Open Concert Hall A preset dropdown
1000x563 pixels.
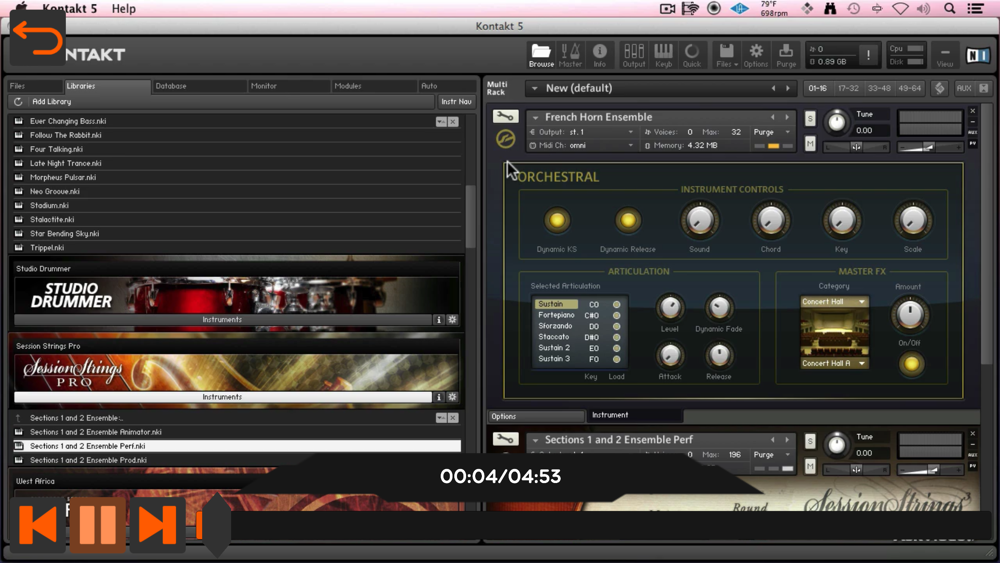point(834,363)
